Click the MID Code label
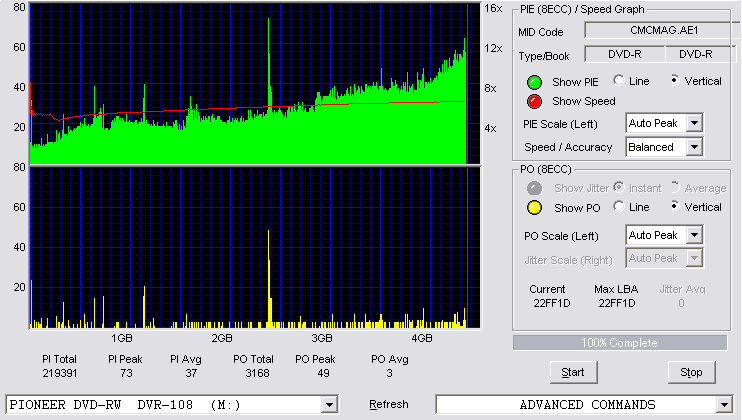742x420 pixels. pos(541,32)
